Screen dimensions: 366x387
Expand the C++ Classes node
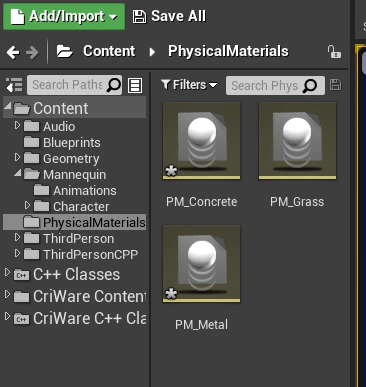point(7,273)
